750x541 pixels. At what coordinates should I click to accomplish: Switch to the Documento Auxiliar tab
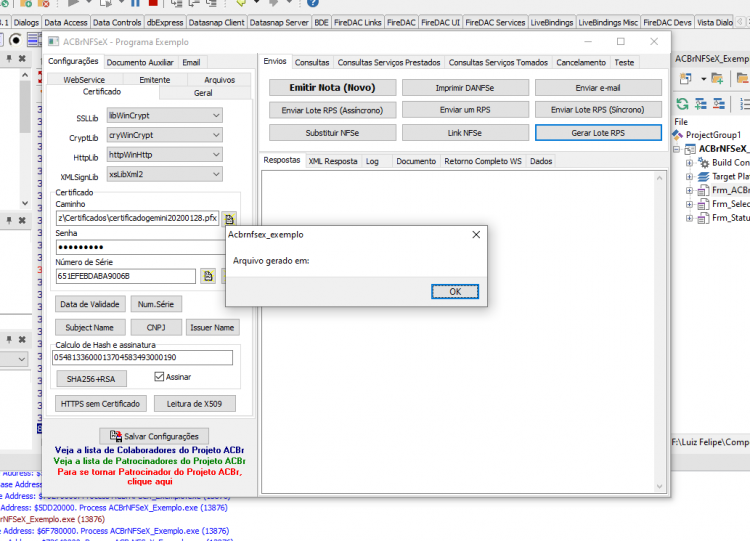tap(140, 62)
